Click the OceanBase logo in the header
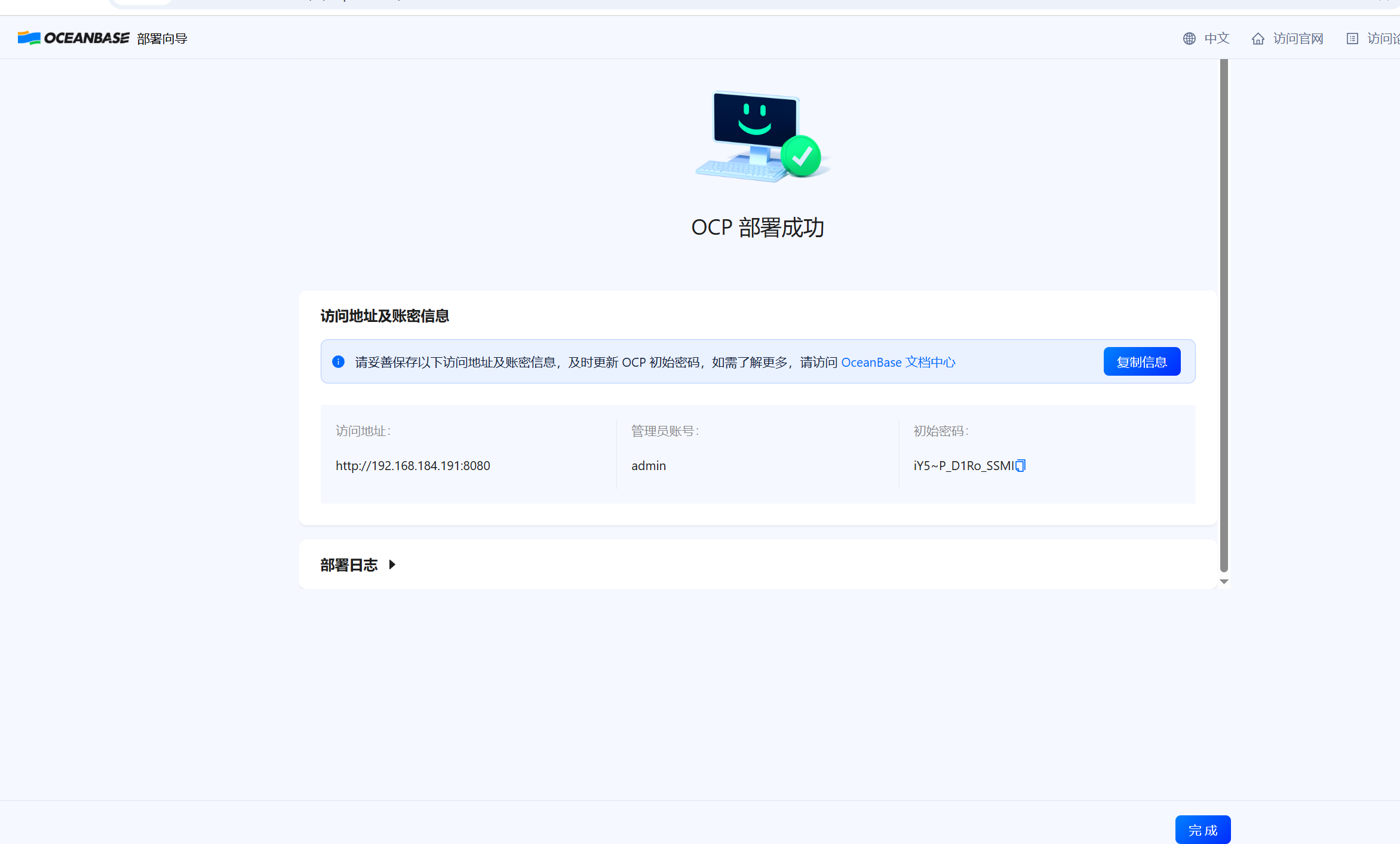The image size is (1400, 844). pyautogui.click(x=73, y=37)
